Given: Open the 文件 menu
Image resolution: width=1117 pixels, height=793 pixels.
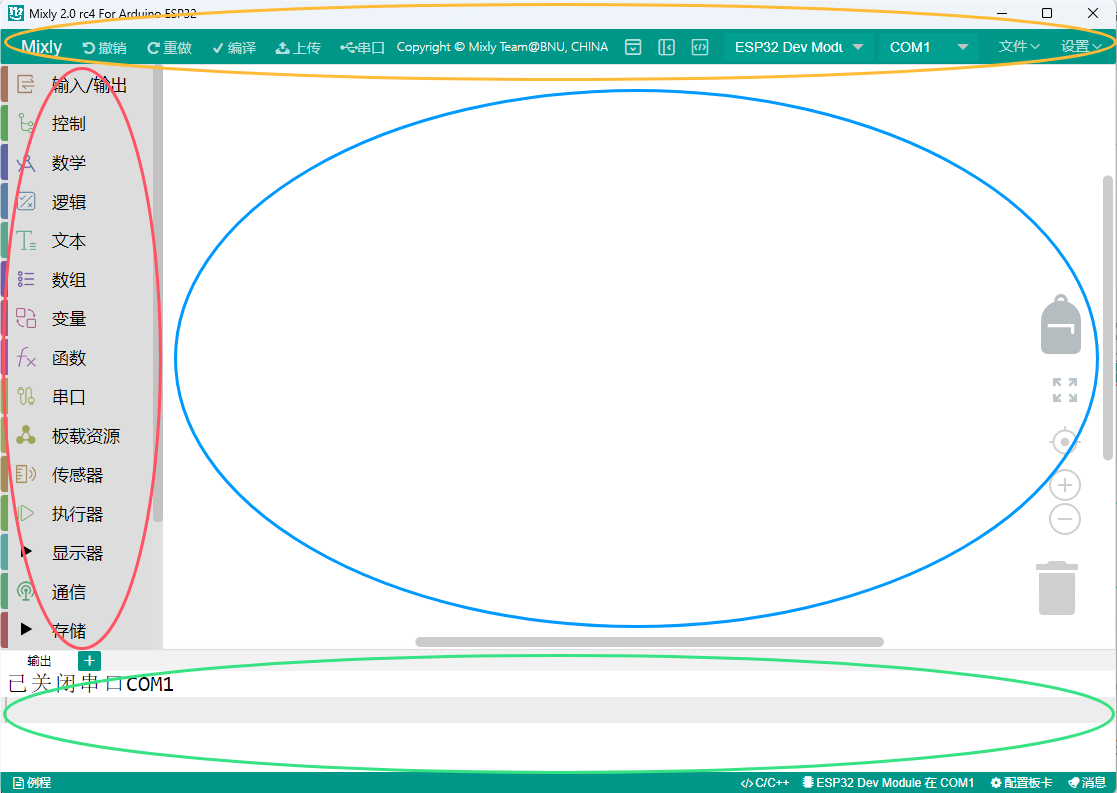Looking at the screenshot, I should pyautogui.click(x=1019, y=46).
